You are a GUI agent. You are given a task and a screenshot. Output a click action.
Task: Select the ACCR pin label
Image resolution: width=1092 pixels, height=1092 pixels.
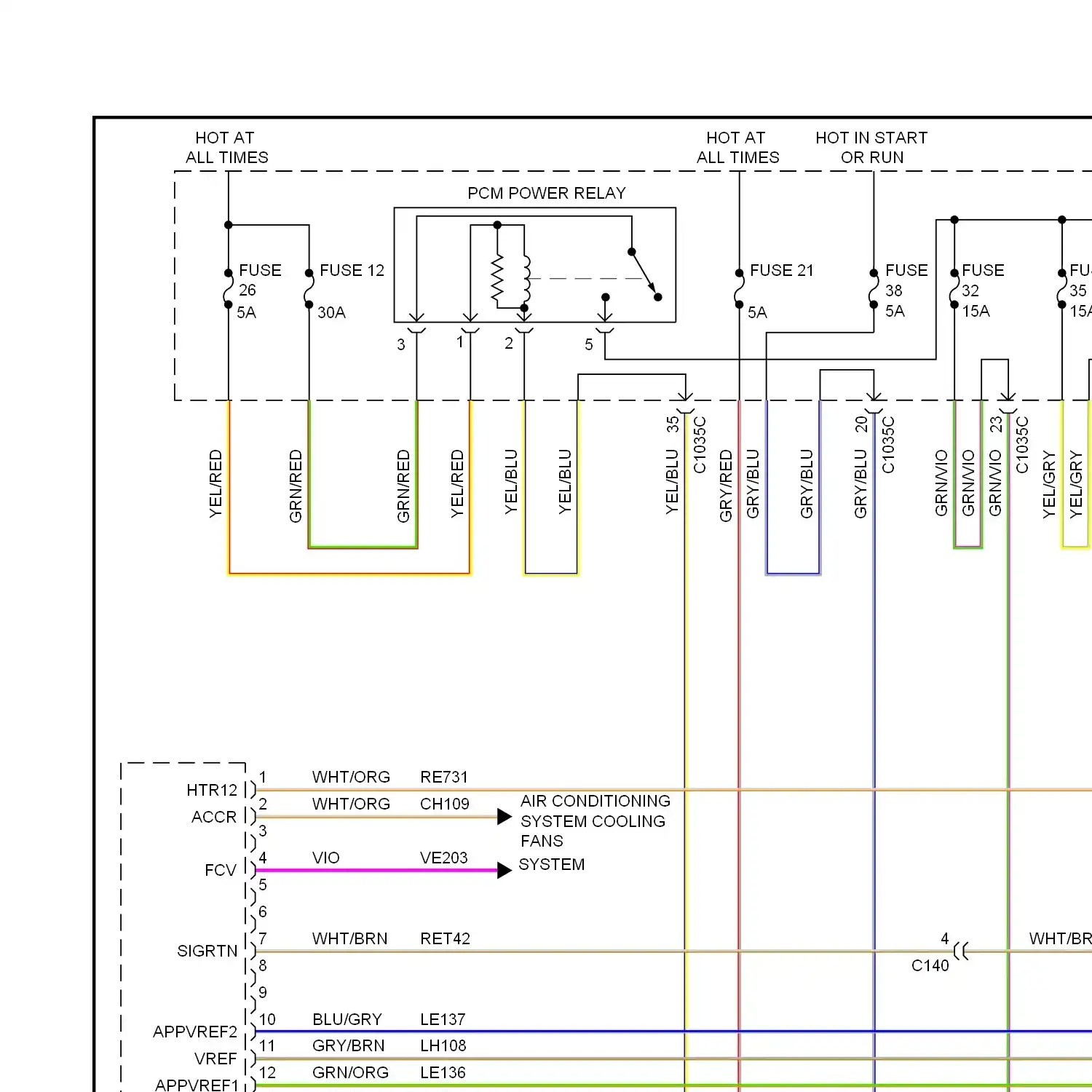(x=214, y=817)
